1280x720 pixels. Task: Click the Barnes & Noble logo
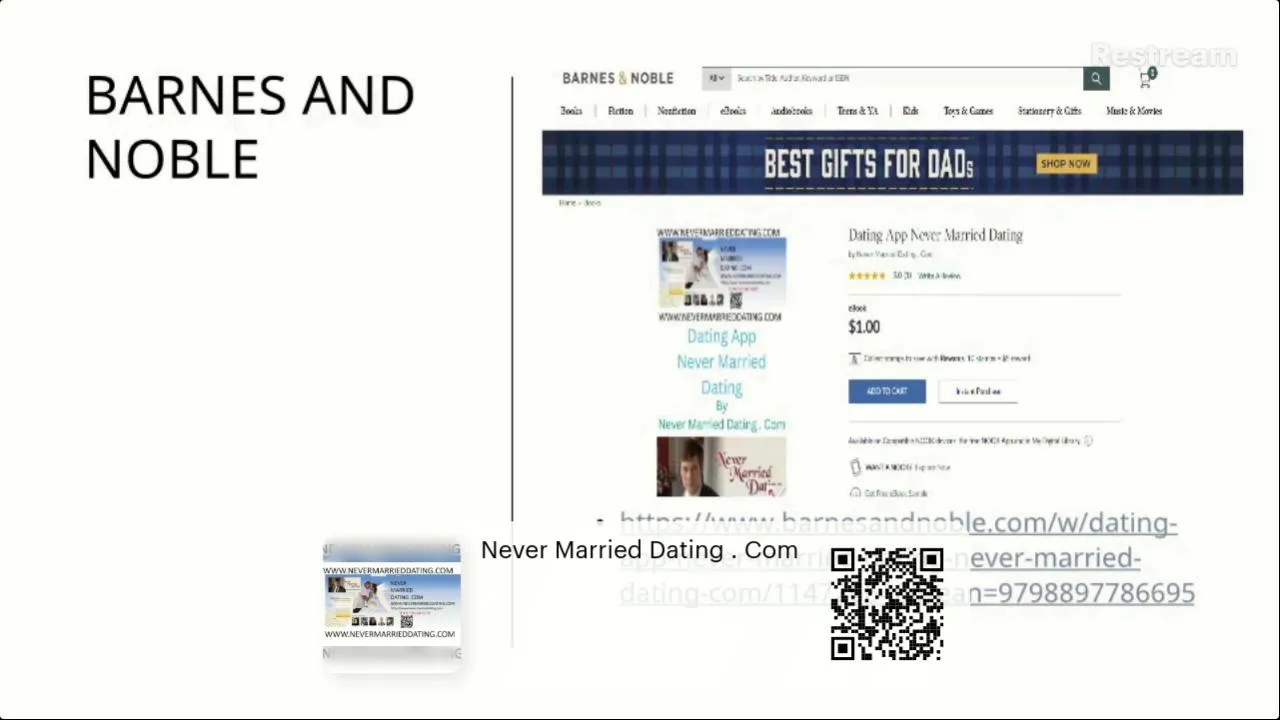(618, 78)
